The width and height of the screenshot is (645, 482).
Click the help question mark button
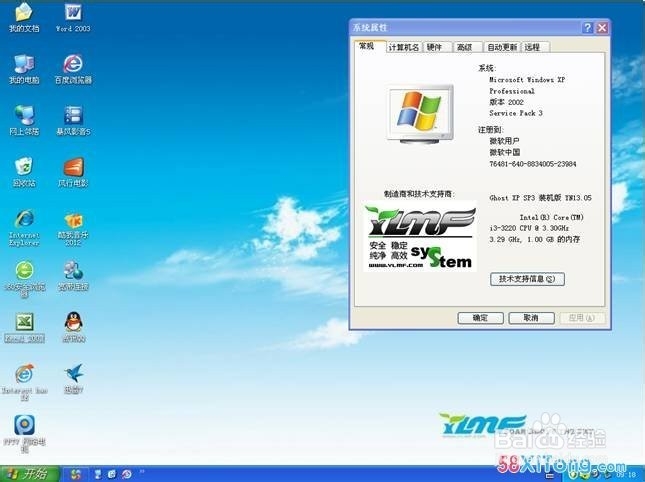point(588,28)
